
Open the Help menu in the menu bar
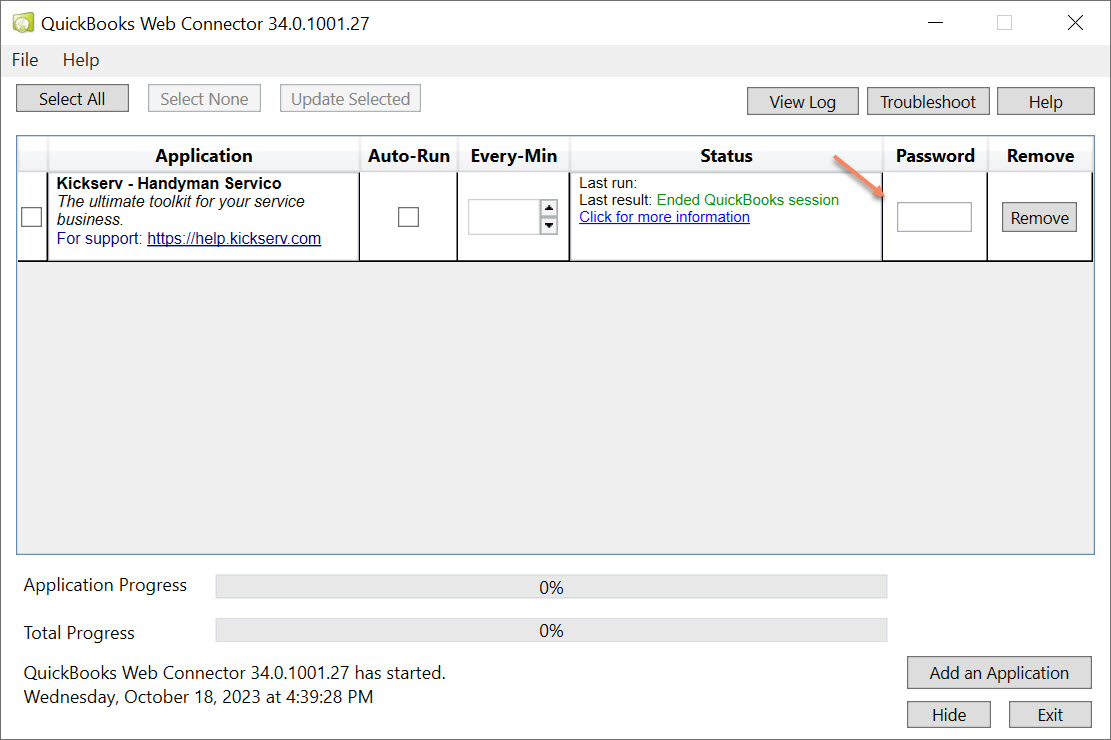pyautogui.click(x=81, y=60)
